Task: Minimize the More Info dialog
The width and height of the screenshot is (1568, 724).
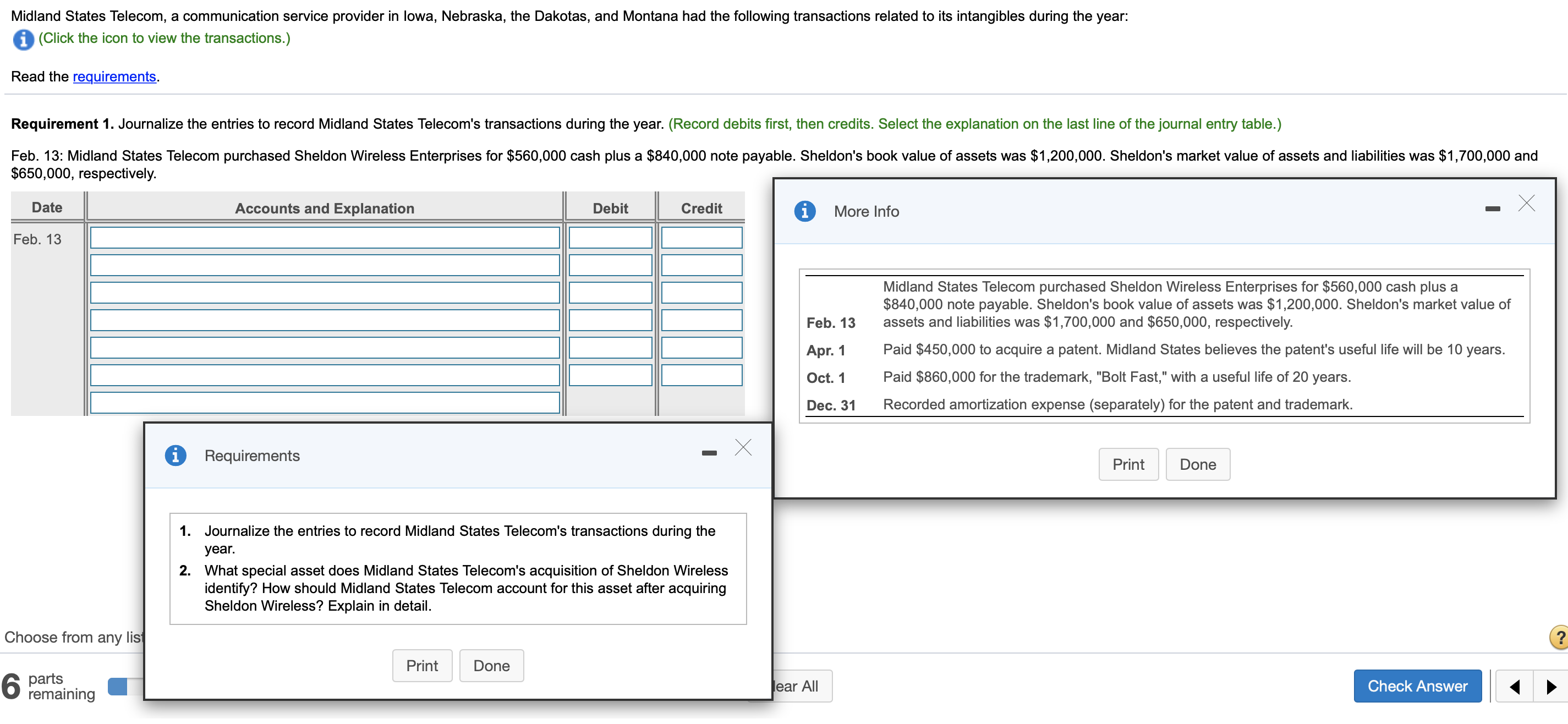Action: 1492,209
